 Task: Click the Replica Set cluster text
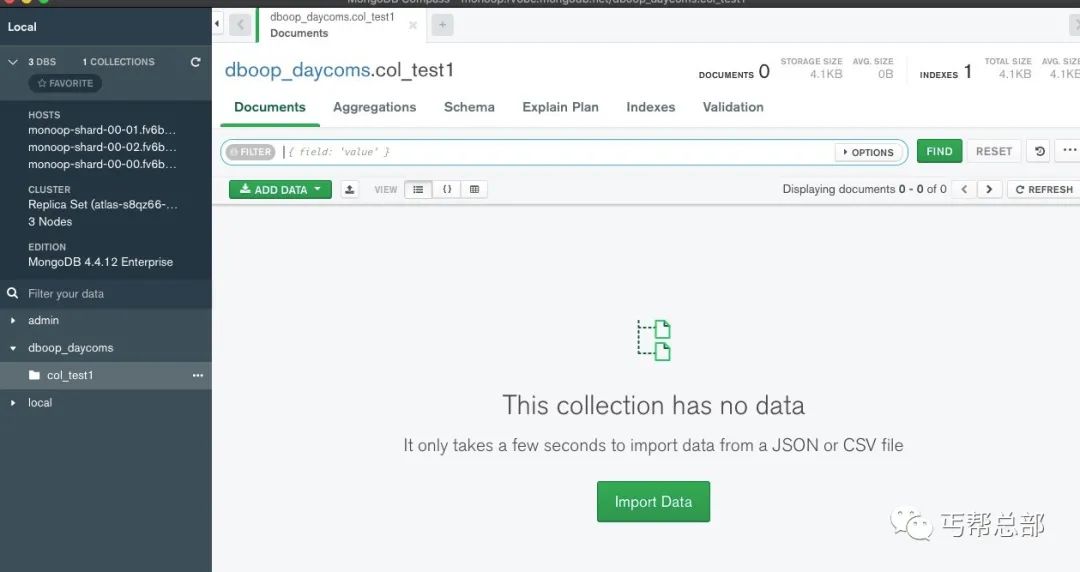point(103,205)
